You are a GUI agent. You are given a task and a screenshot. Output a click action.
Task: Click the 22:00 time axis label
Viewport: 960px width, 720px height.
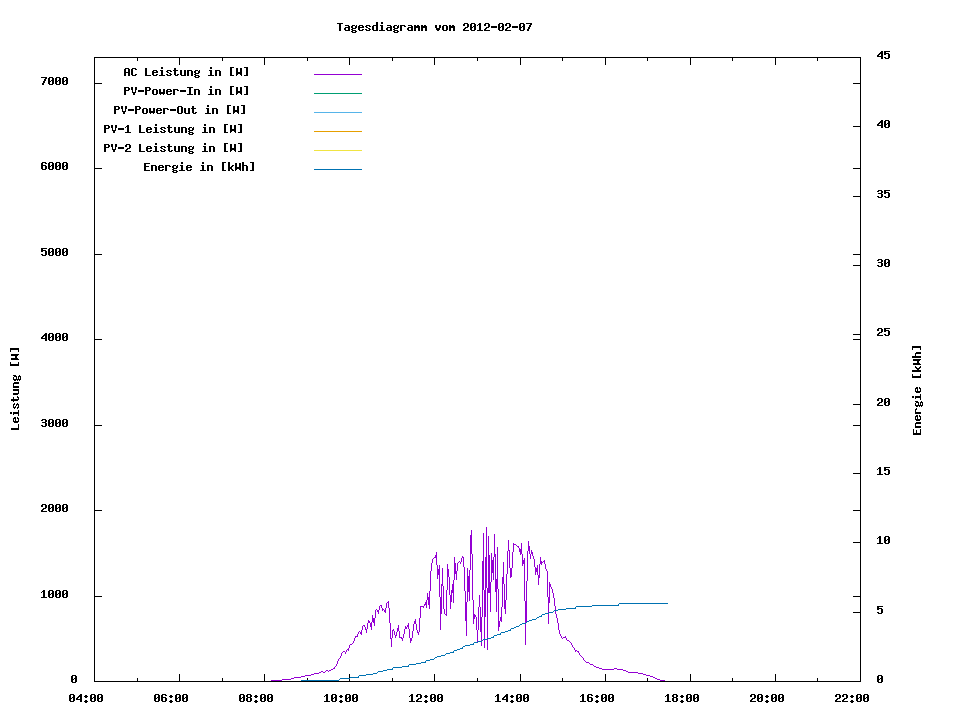pyautogui.click(x=852, y=698)
